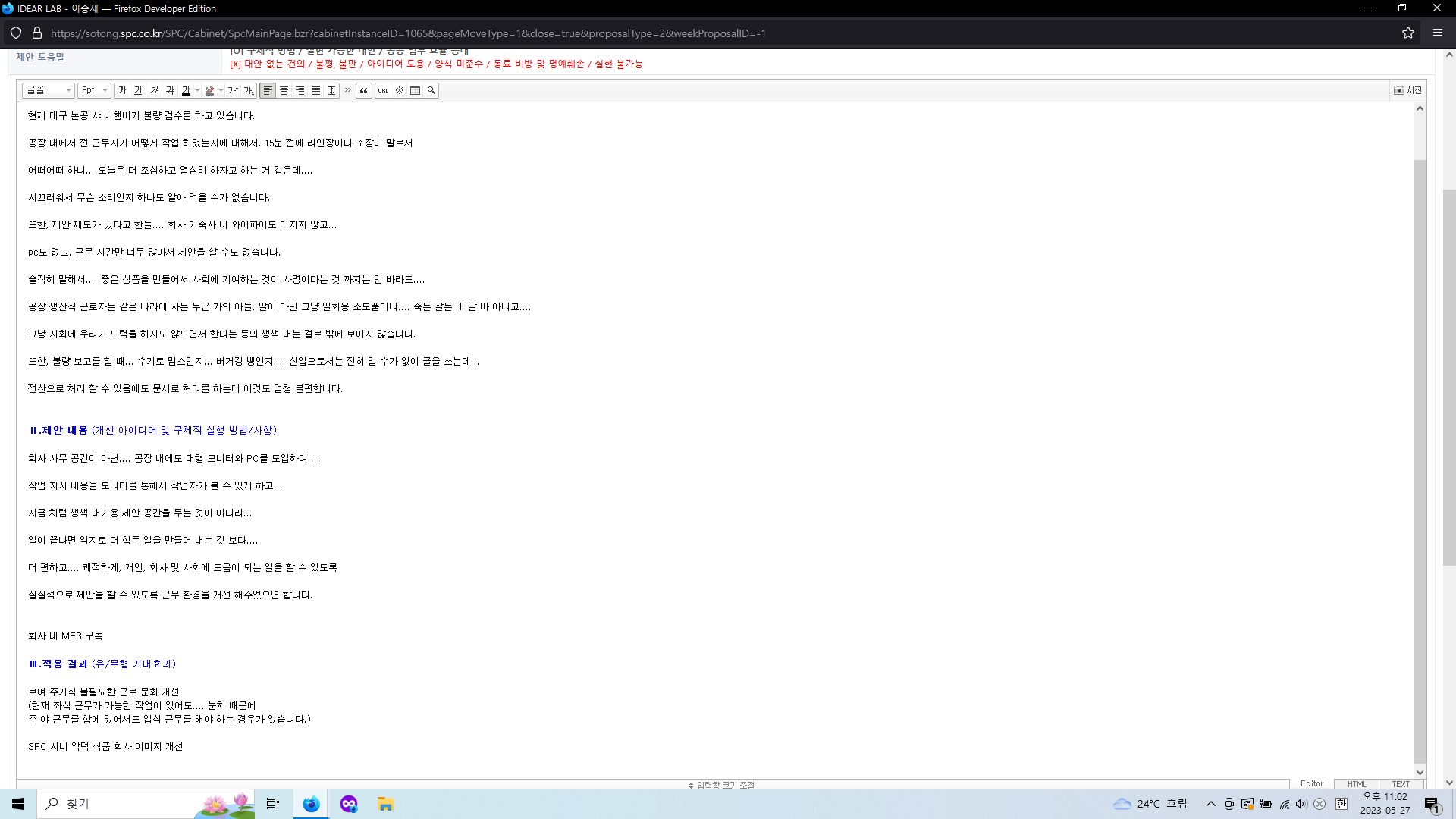Toggle bold text formatting
1456x819 pixels.
click(x=122, y=90)
